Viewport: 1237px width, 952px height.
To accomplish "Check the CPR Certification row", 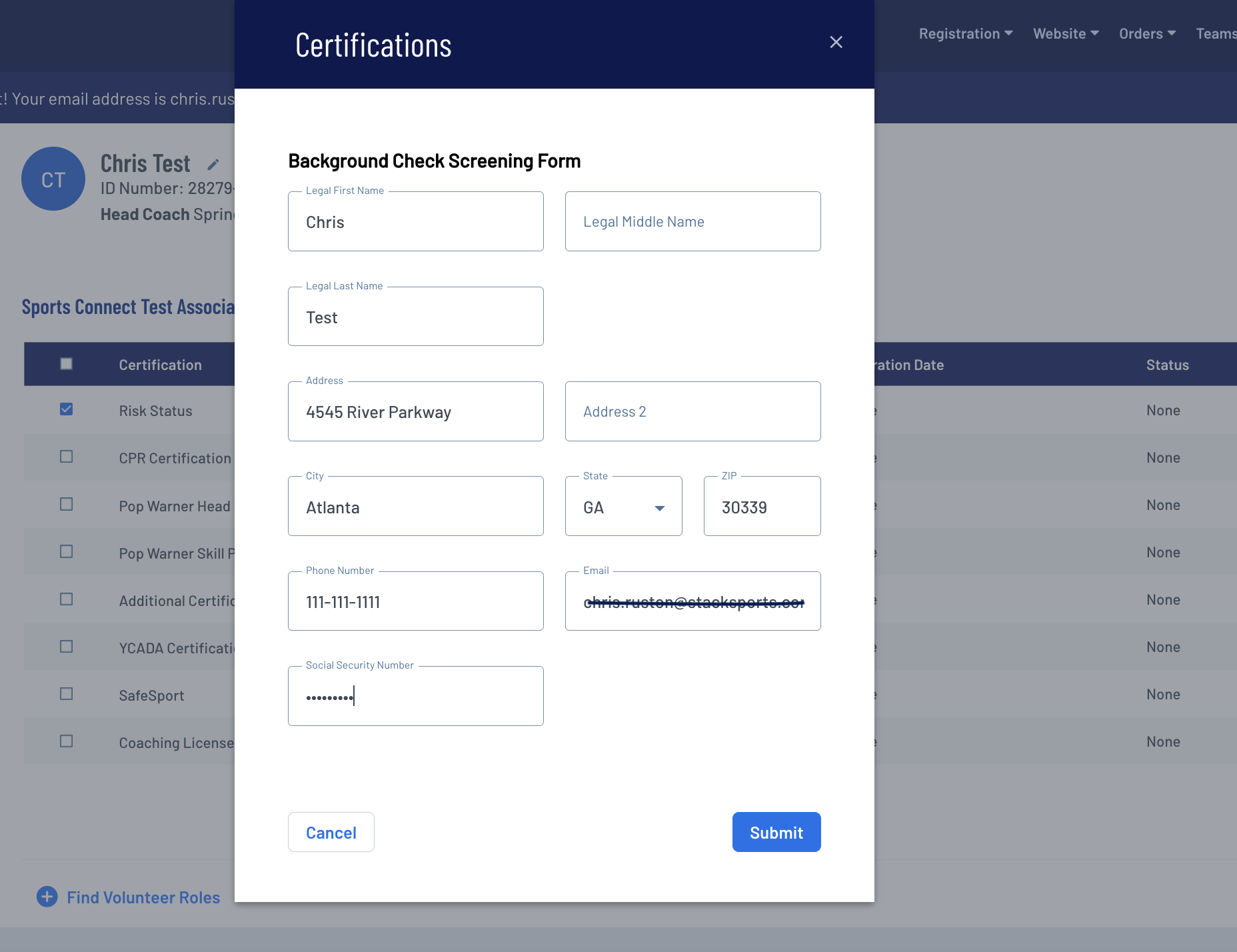I will (x=66, y=457).
